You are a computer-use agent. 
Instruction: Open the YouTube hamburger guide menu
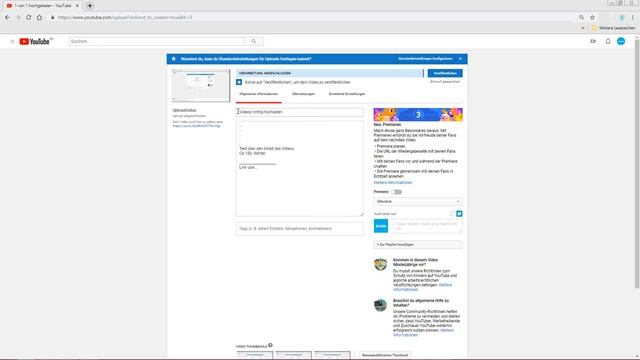(12, 42)
